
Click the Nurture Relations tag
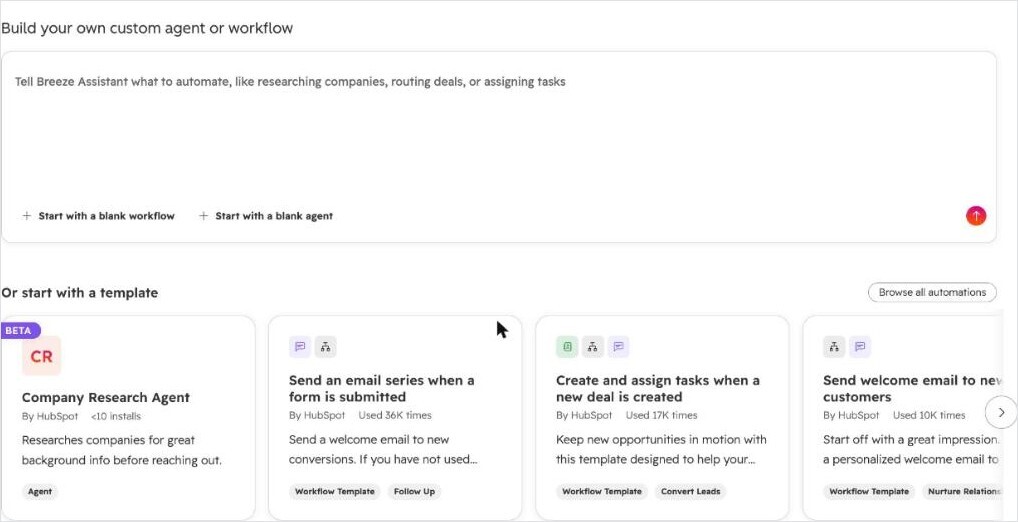pyautogui.click(x=962, y=491)
